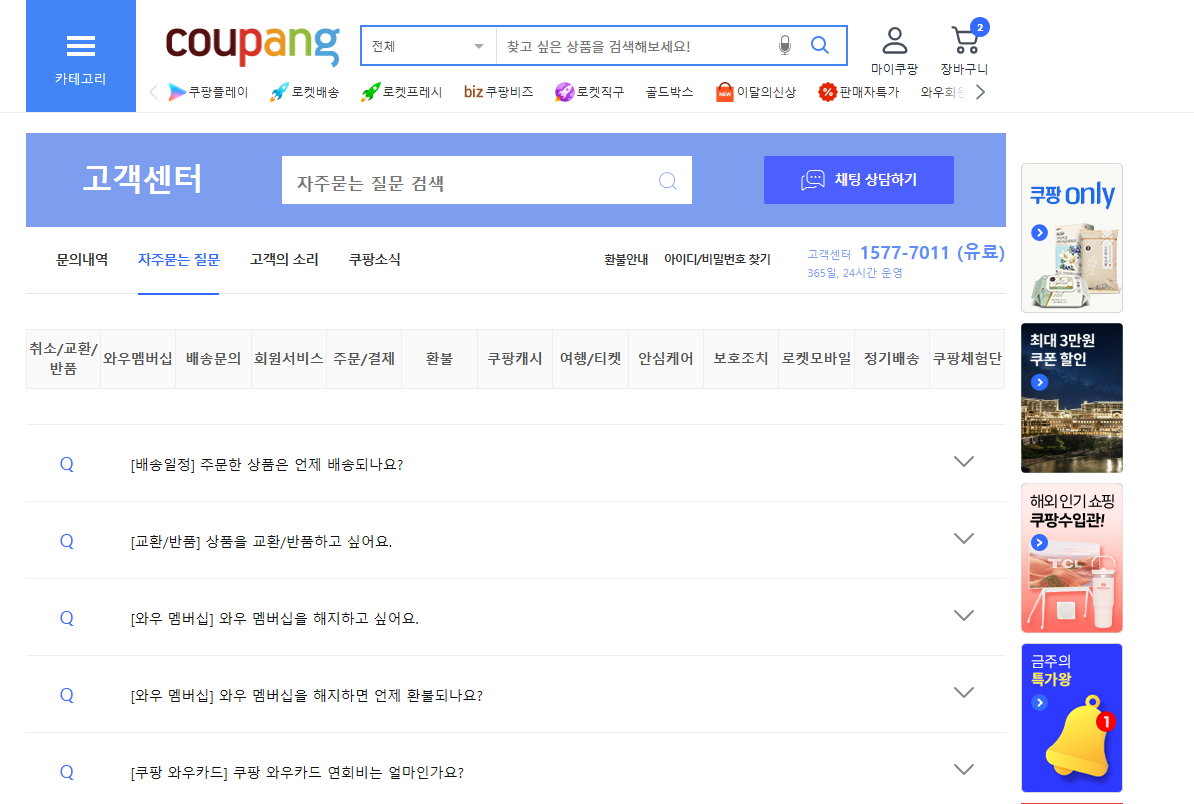Select 정기배송 FAQ category

892,359
